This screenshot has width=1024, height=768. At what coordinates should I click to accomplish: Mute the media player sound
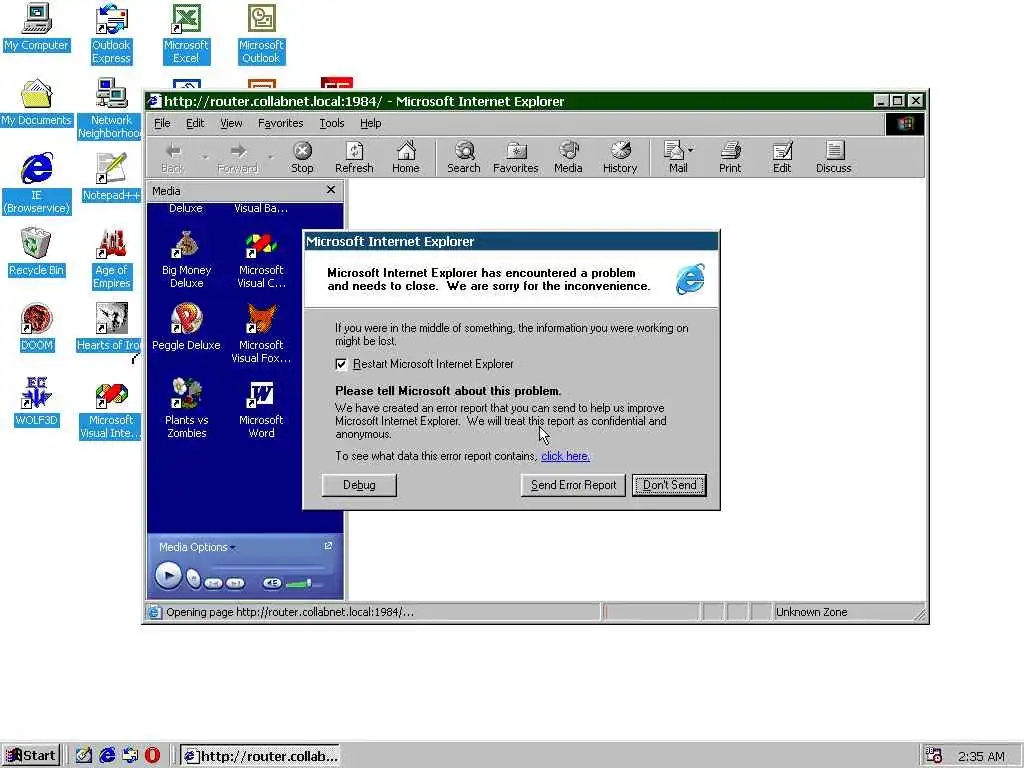click(x=272, y=583)
